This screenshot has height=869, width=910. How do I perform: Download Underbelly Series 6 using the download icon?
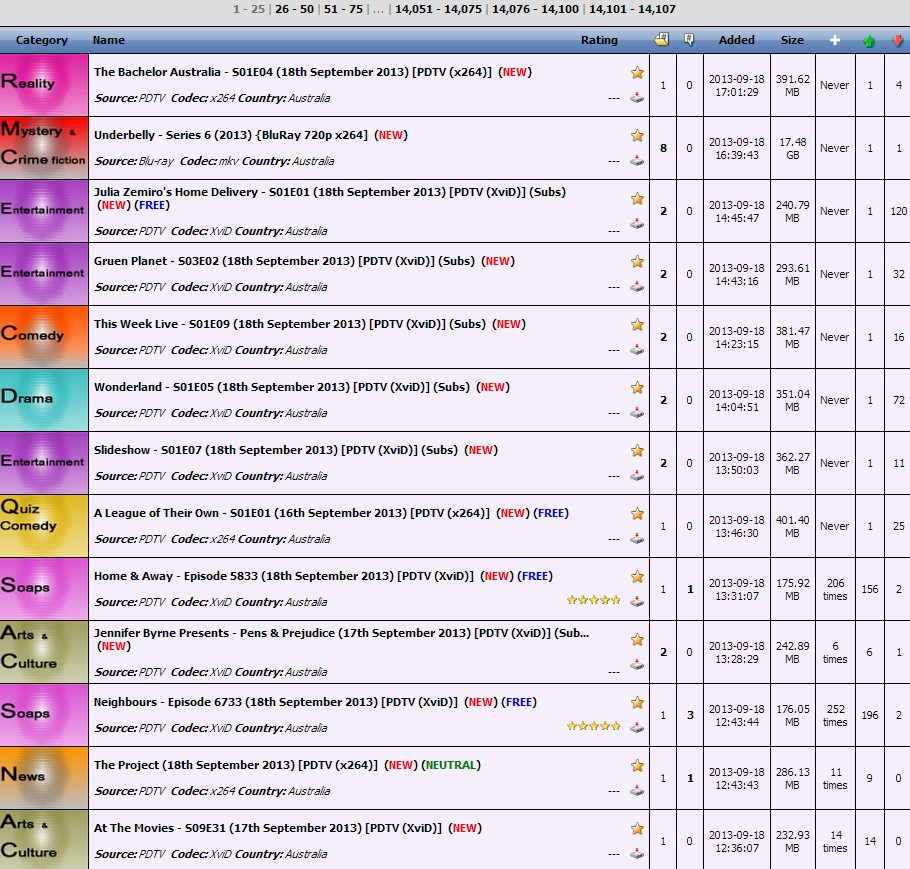[x=637, y=161]
